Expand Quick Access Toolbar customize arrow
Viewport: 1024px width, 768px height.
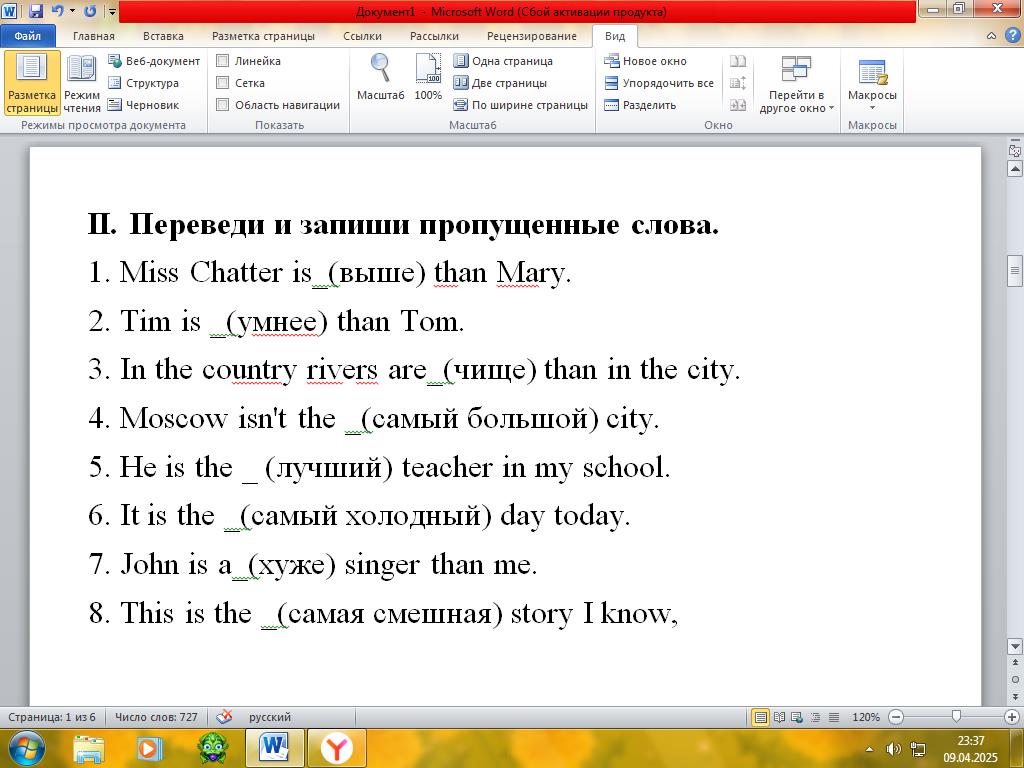point(112,11)
